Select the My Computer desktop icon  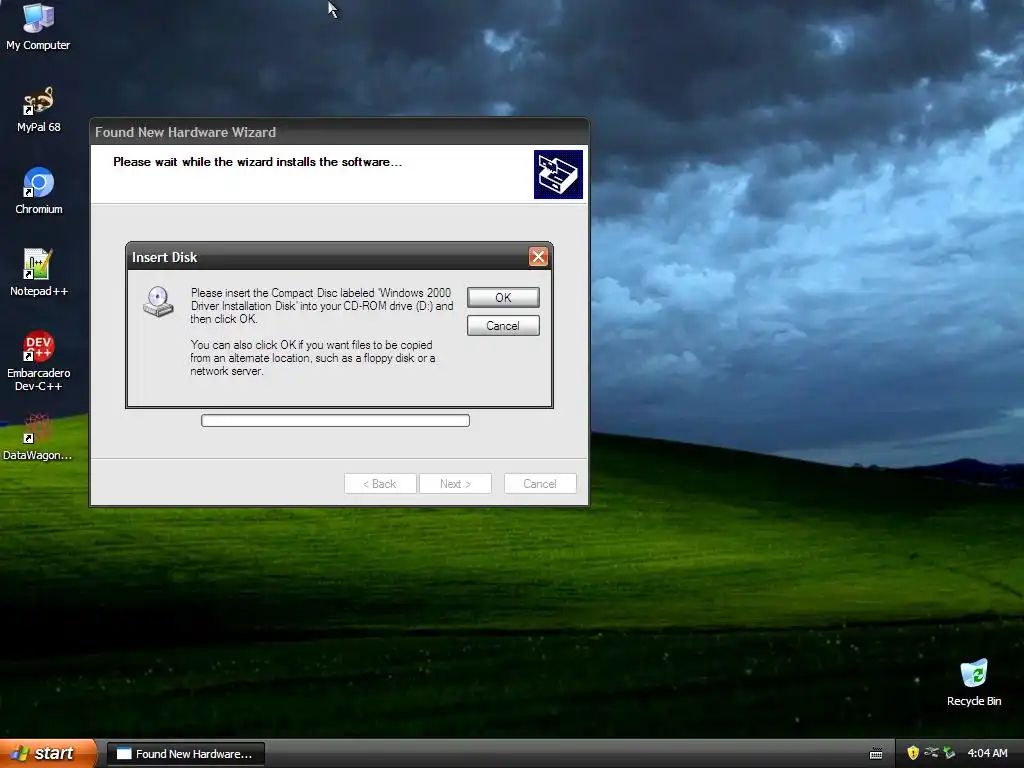(x=38, y=26)
